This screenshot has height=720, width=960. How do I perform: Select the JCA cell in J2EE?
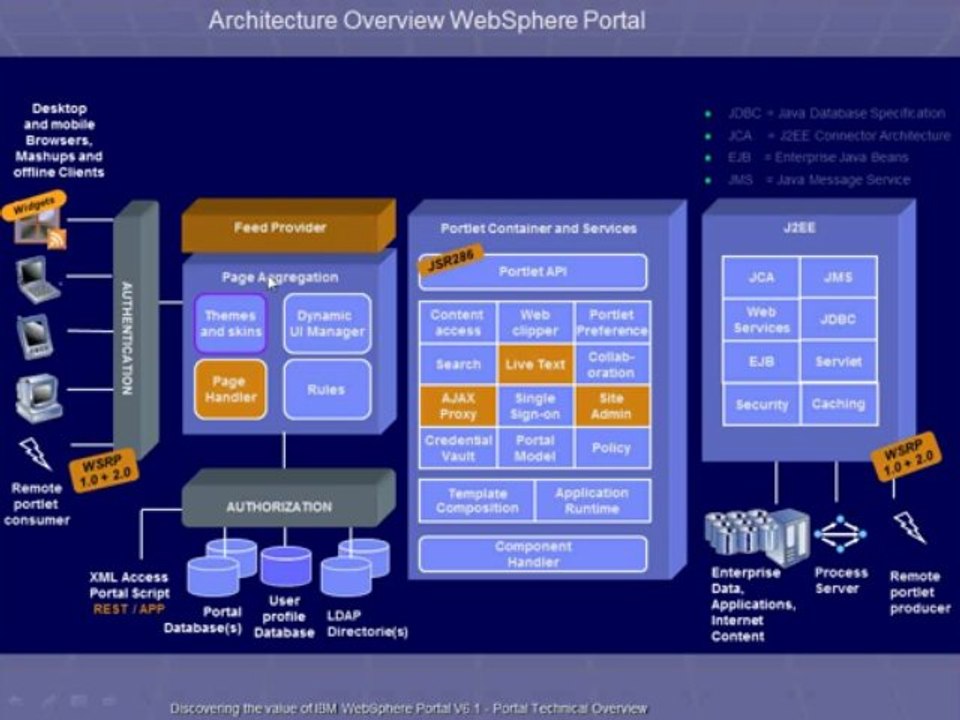761,277
